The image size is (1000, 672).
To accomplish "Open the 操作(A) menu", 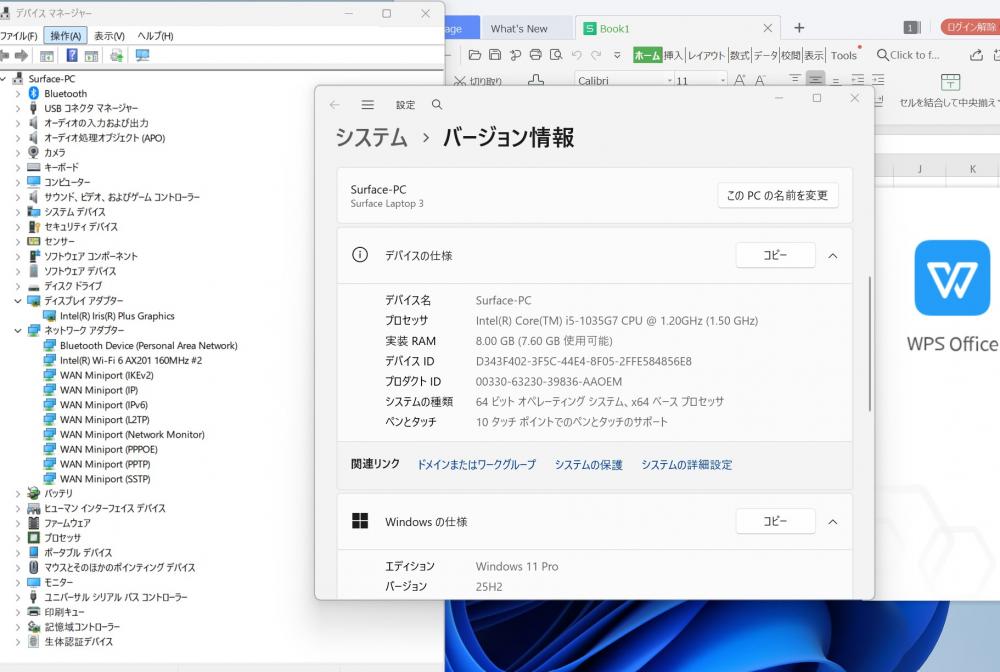I will (65, 36).
